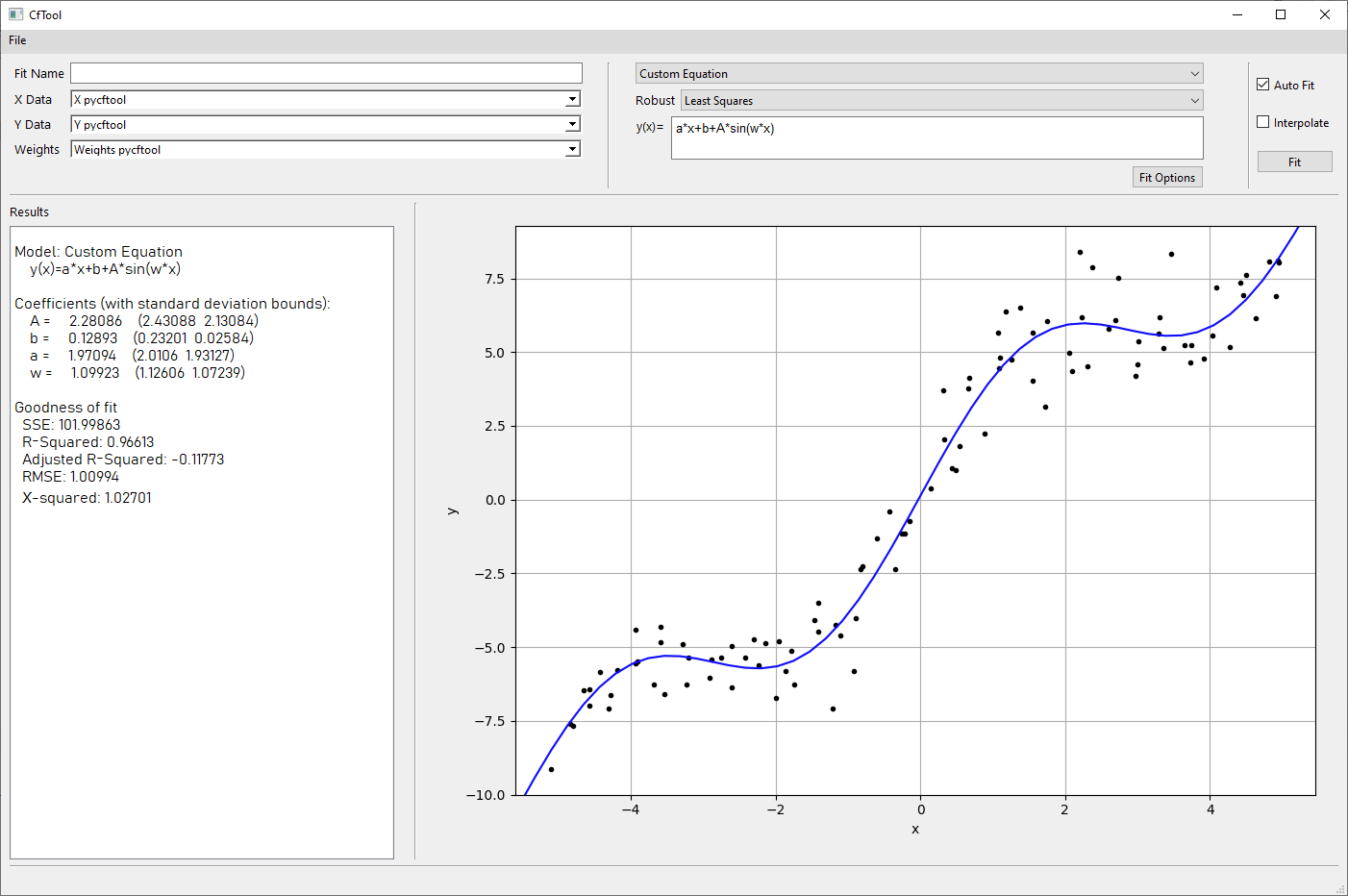The image size is (1348, 896).
Task: Open the File menu
Action: (17, 40)
